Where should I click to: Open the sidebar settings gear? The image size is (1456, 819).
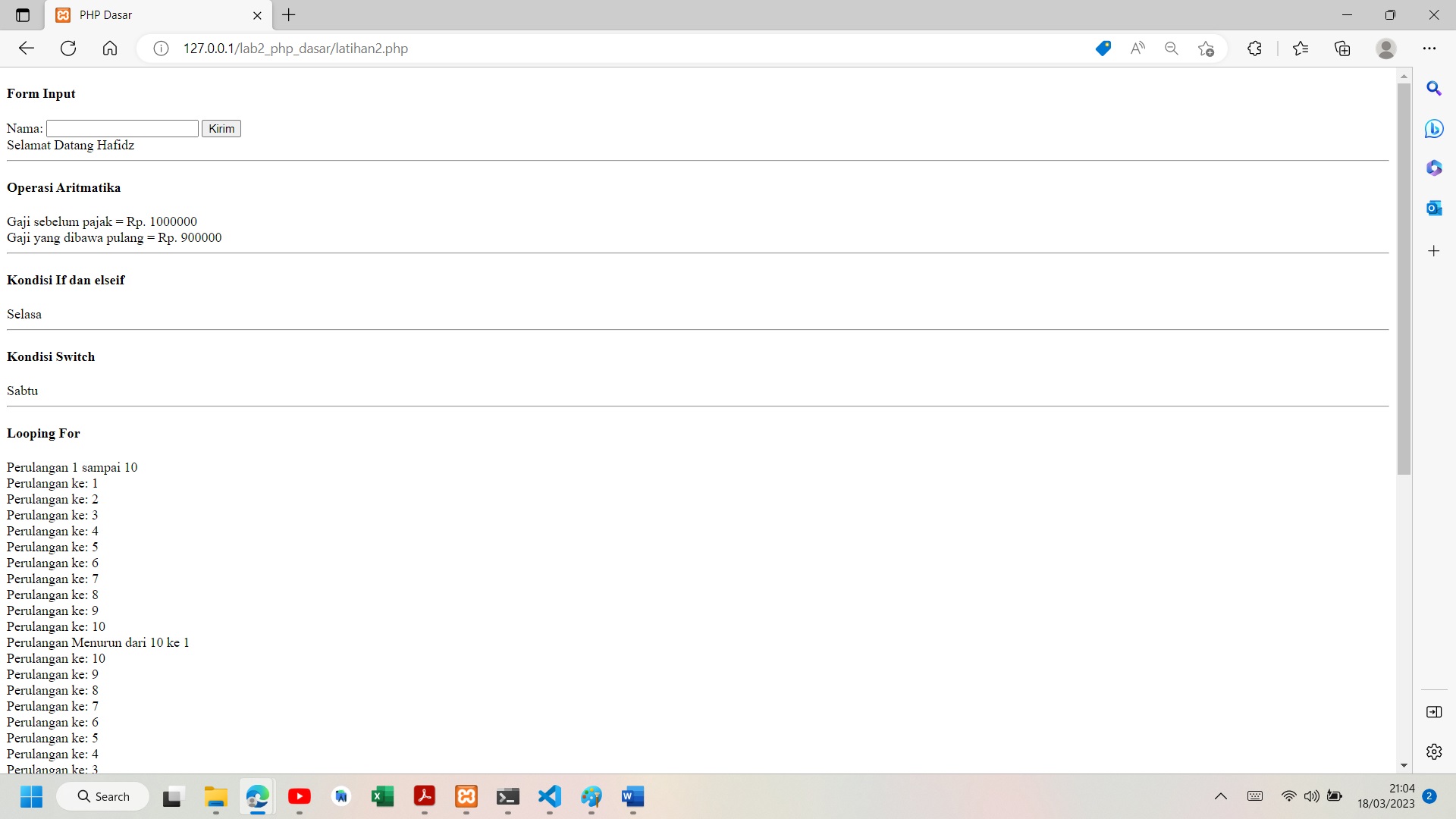pyautogui.click(x=1434, y=751)
